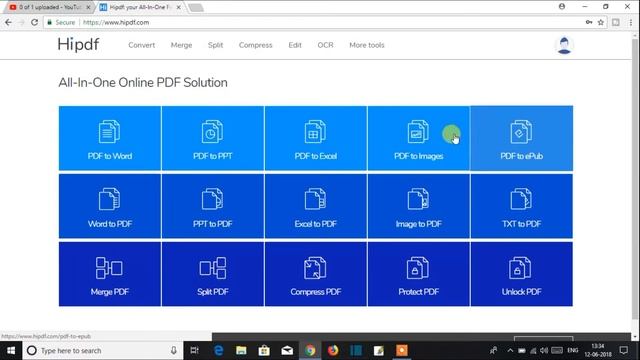Screen dimensions: 640x360
Task: Click the Chrome profile icon
Action: point(562,7)
